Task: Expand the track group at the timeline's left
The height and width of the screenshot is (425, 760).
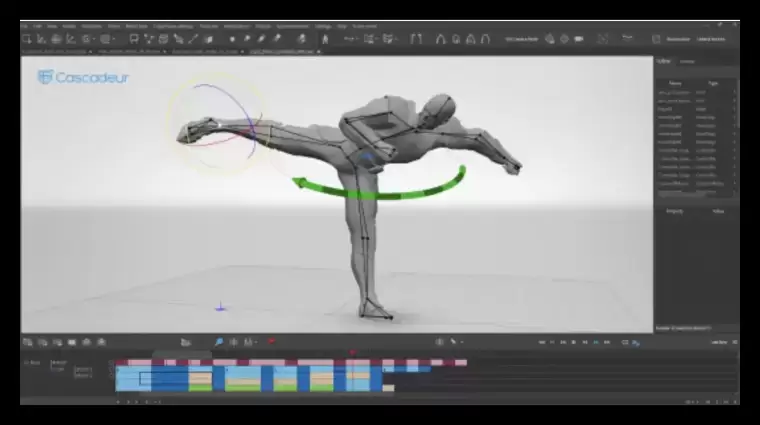Action: (x=25, y=362)
